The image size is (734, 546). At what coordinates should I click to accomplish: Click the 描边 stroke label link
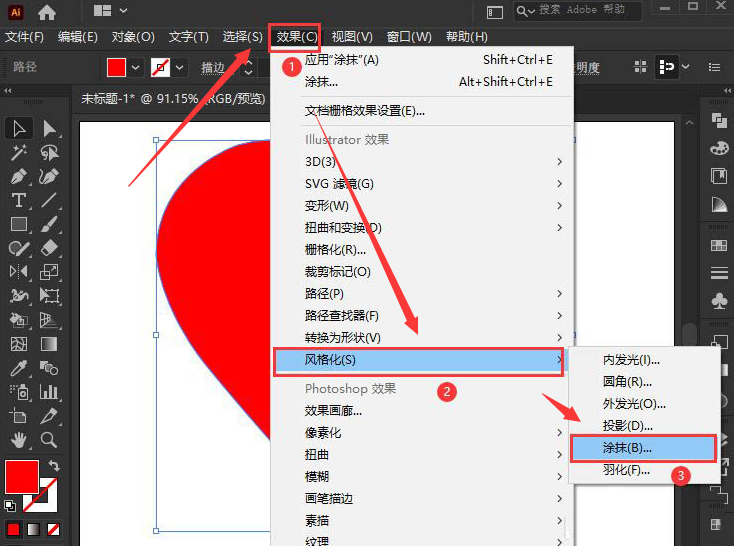pos(213,68)
